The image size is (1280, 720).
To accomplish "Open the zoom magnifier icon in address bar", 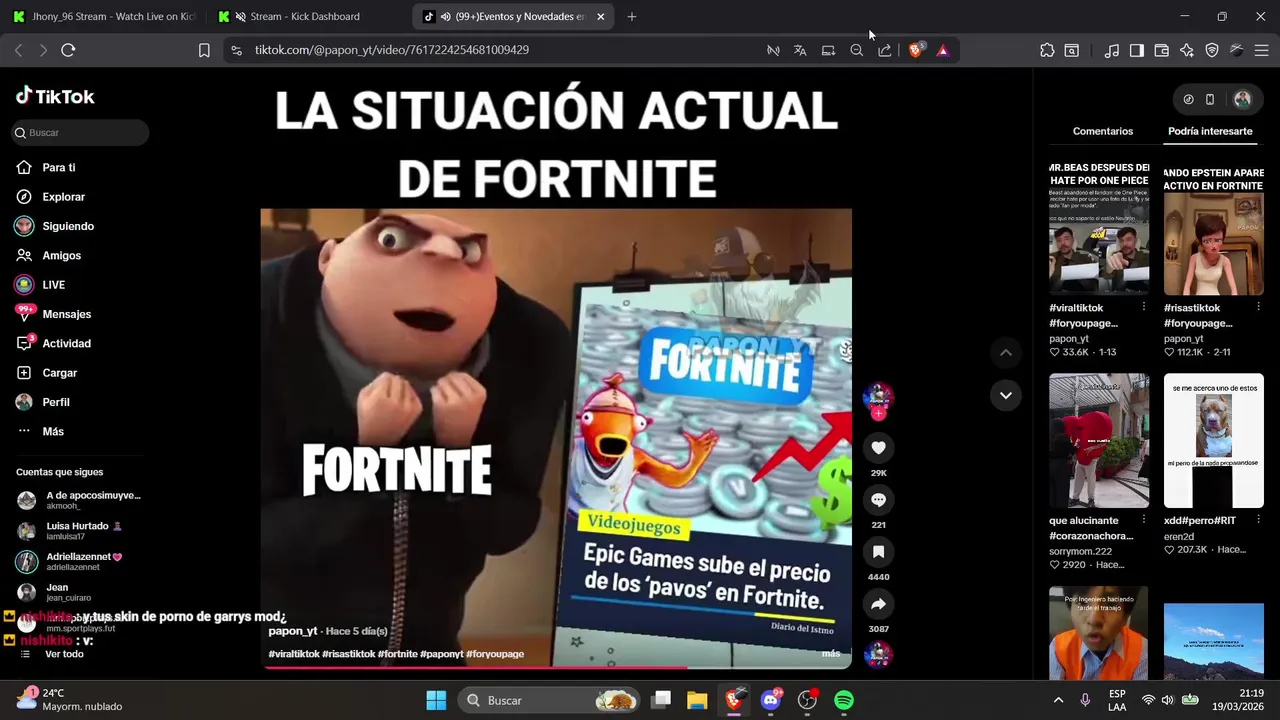I will click(856, 50).
